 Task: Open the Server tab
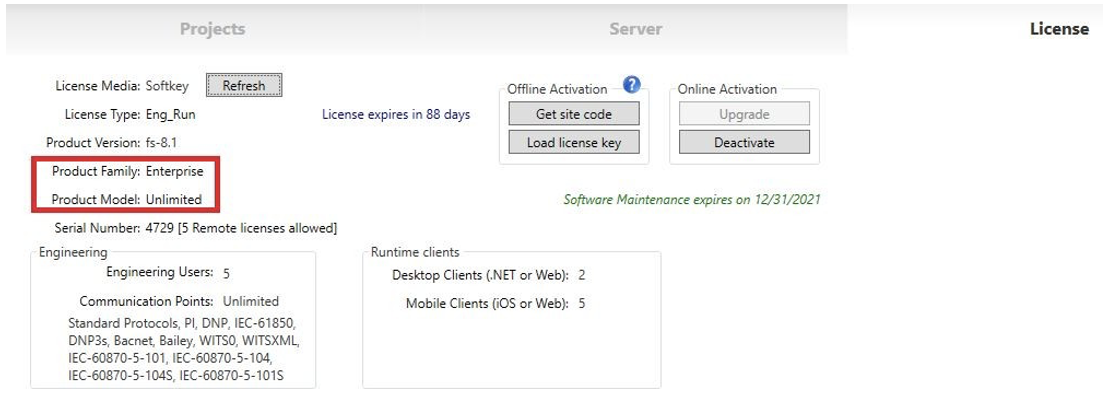click(635, 29)
